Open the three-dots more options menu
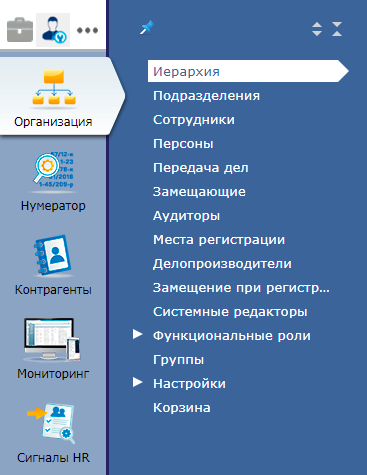Image resolution: width=367 pixels, height=475 pixels. click(x=87, y=30)
